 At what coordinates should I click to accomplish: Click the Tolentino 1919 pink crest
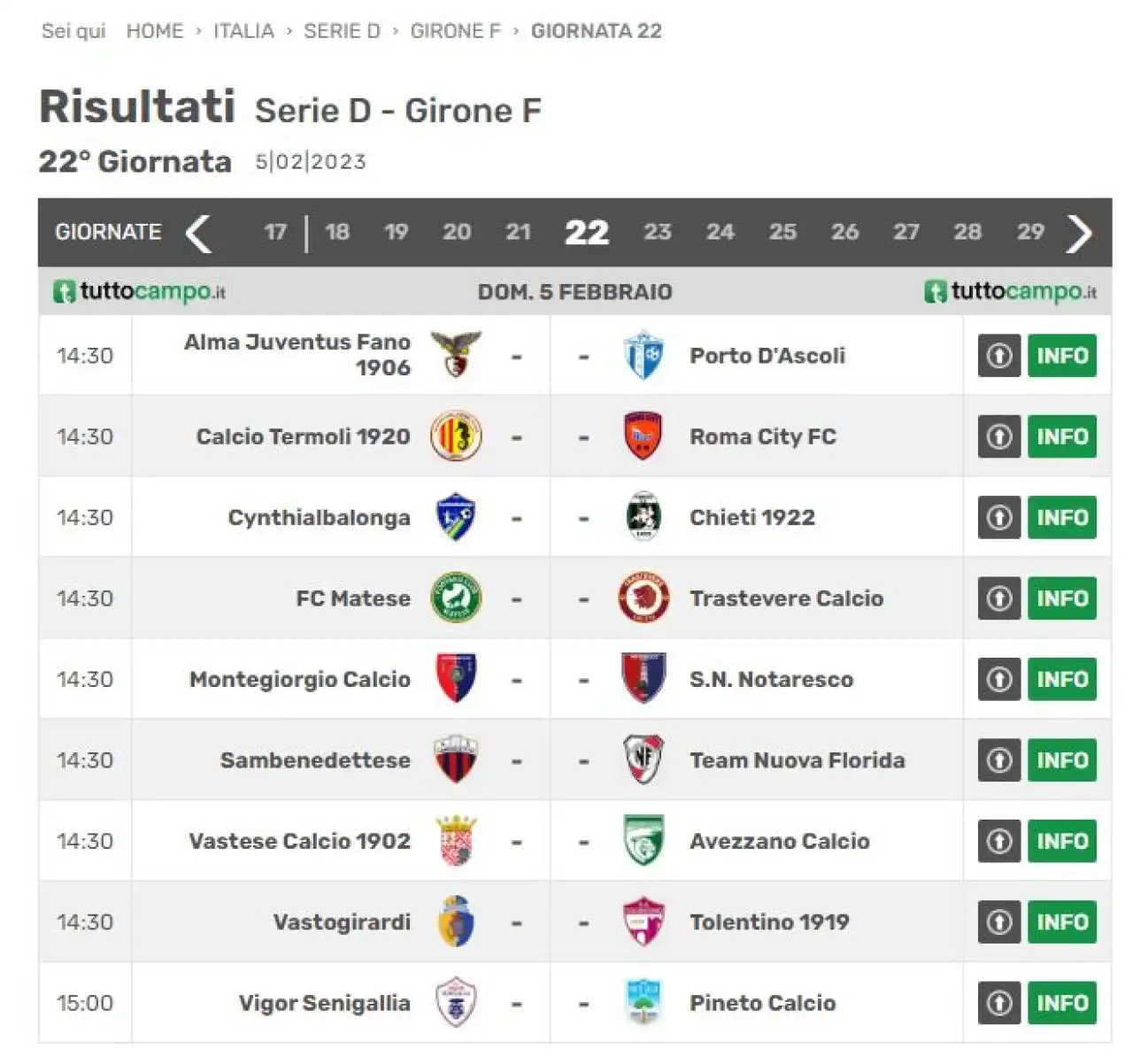click(x=643, y=922)
